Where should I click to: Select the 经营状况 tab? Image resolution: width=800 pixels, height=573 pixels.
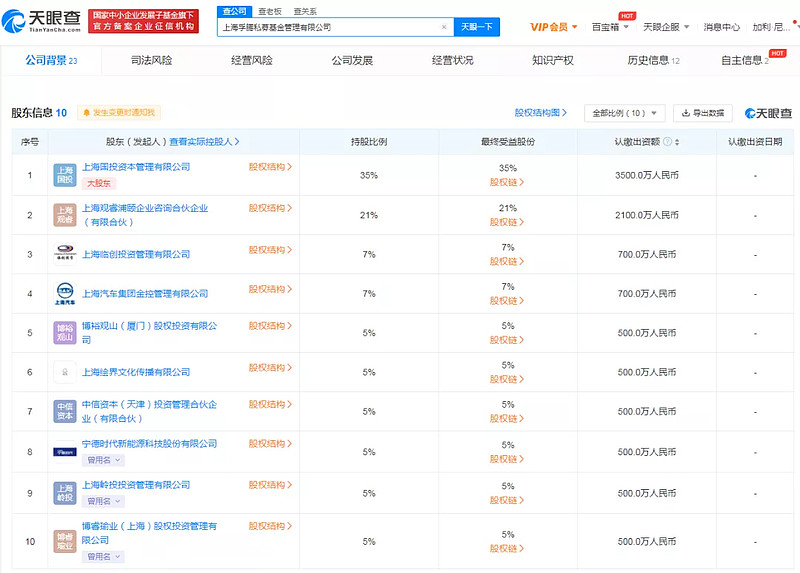453,60
